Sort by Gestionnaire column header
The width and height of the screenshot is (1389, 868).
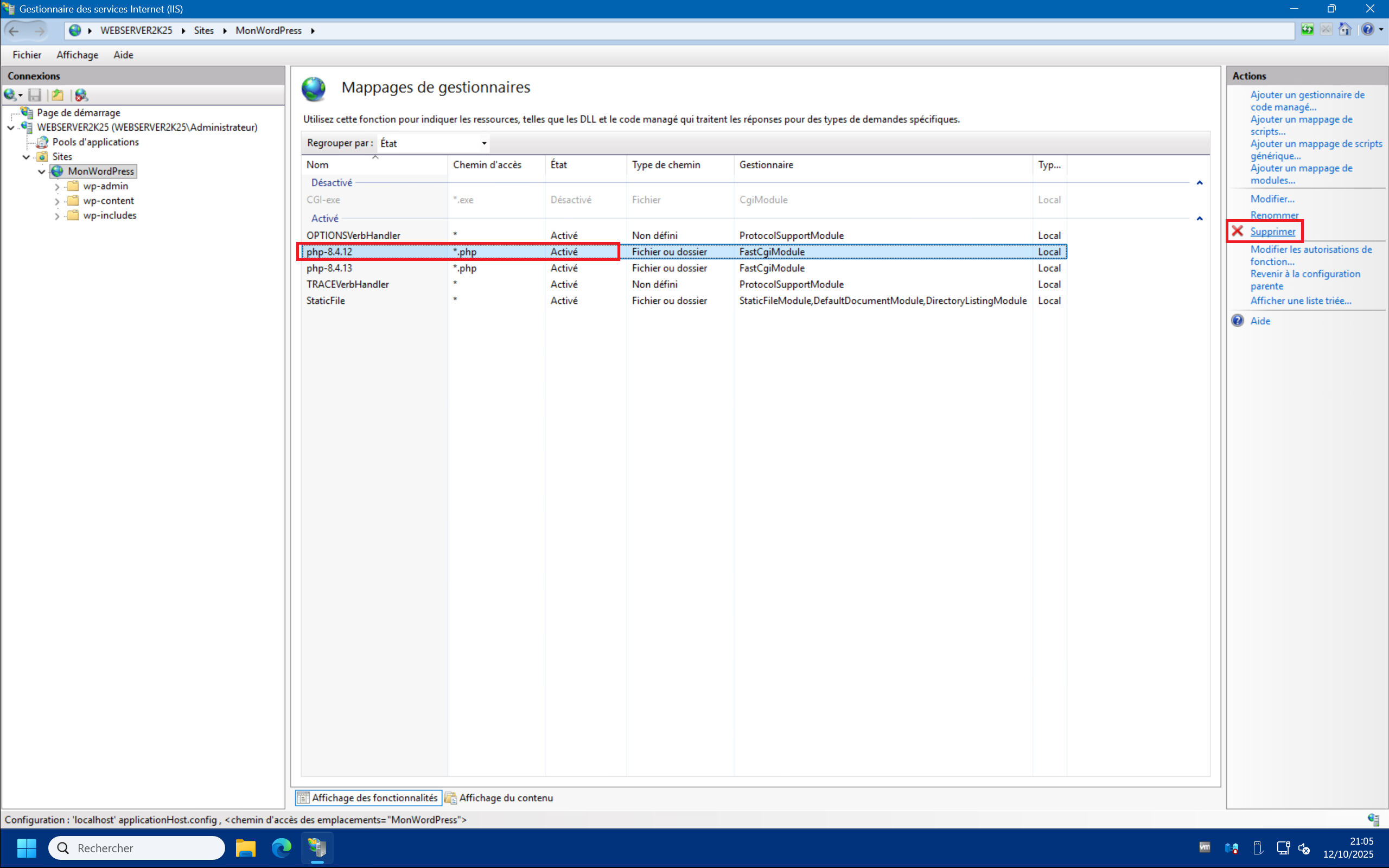click(x=766, y=165)
